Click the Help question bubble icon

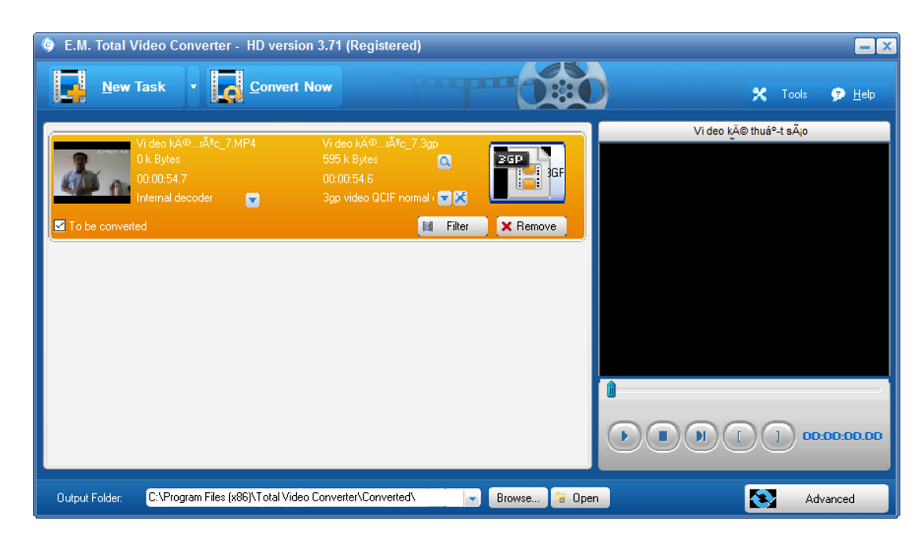pos(837,94)
